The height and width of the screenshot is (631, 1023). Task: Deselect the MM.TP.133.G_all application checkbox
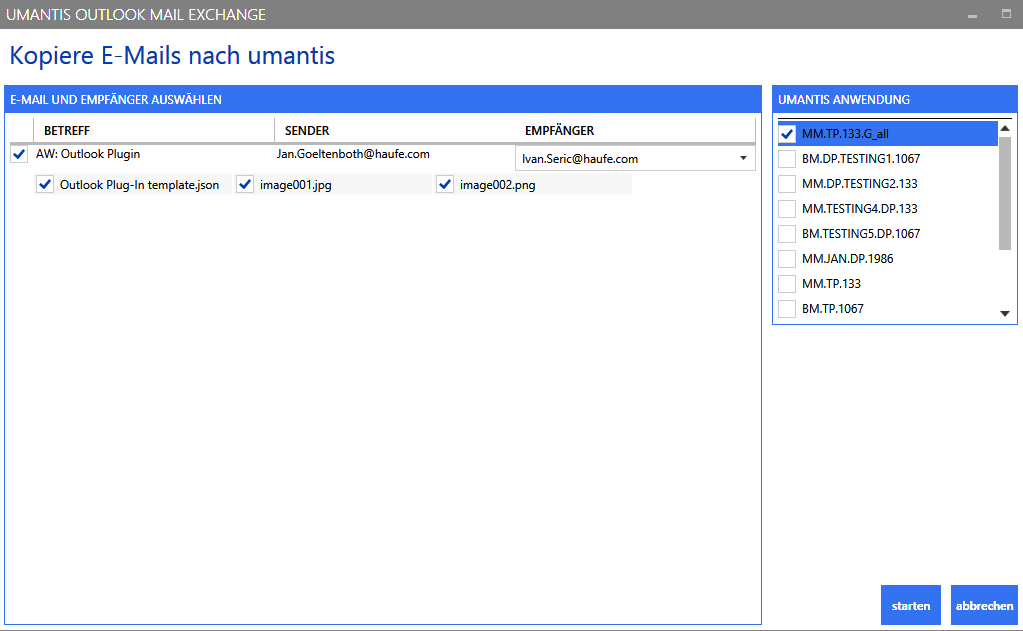coord(787,134)
